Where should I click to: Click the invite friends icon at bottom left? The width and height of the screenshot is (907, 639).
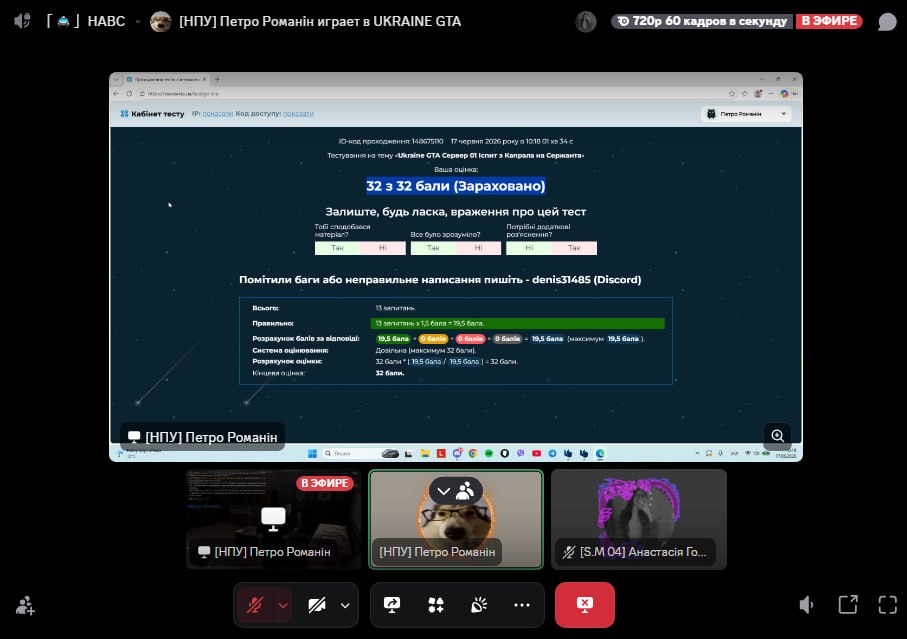(x=25, y=605)
